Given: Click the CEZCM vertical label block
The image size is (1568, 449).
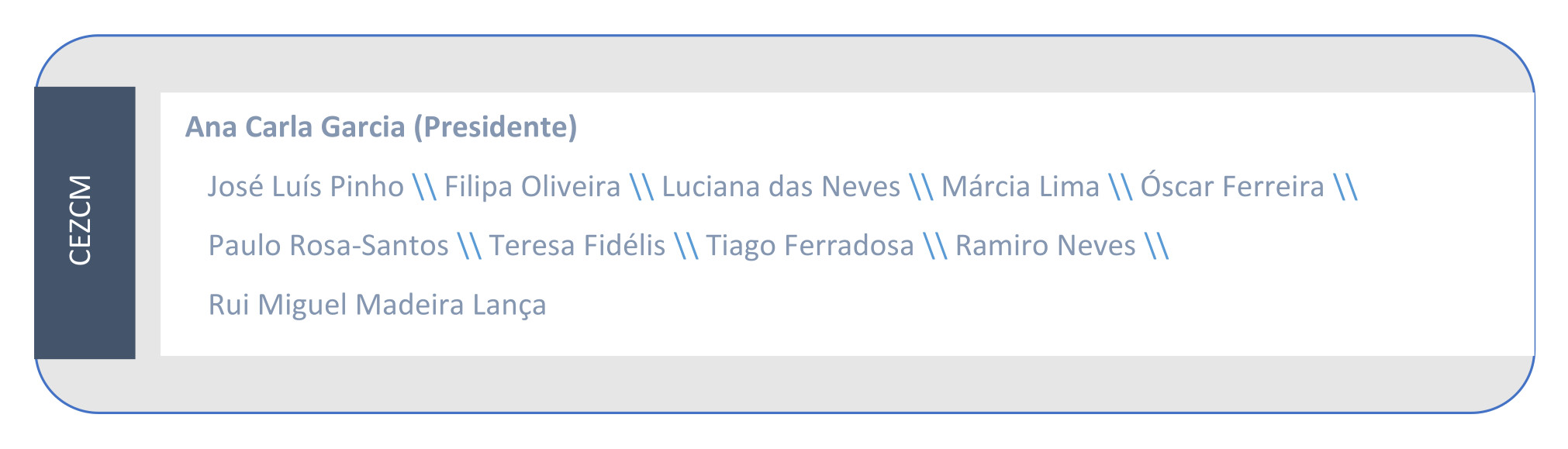Looking at the screenshot, I should click(85, 223).
